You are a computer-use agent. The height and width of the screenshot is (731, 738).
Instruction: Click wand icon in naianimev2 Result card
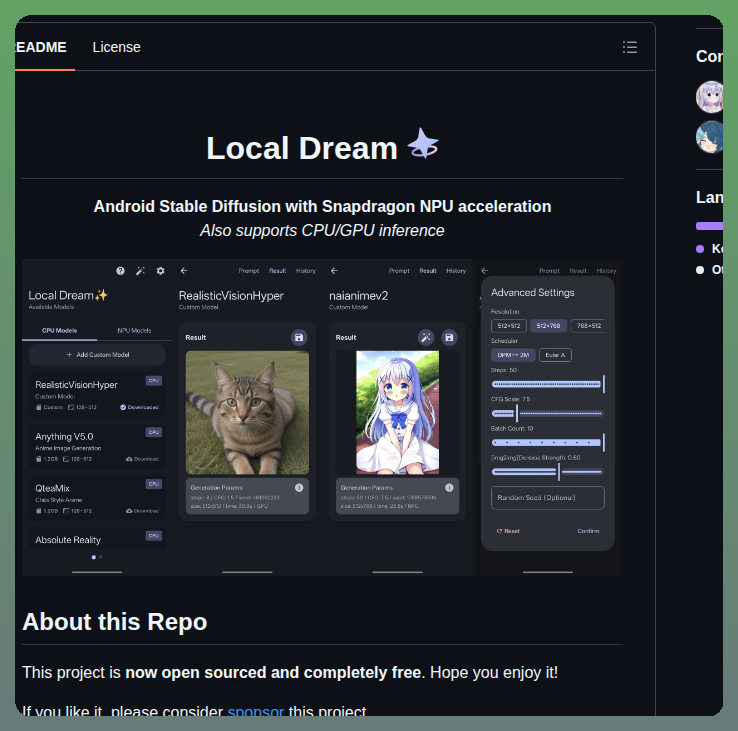(x=426, y=337)
